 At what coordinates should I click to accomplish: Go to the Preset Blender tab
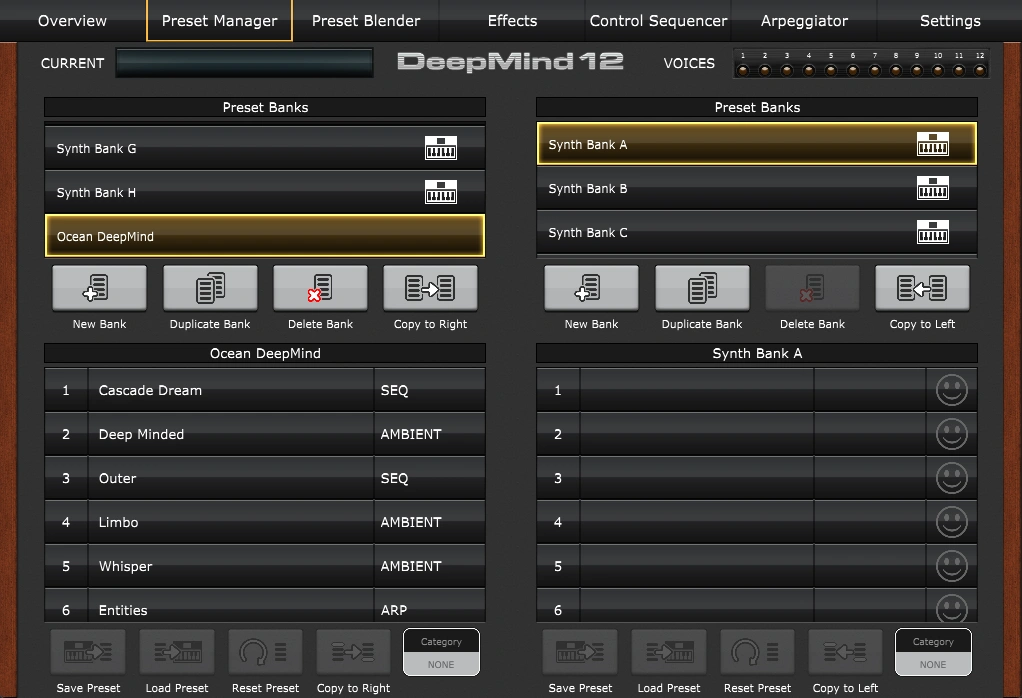[x=366, y=21]
